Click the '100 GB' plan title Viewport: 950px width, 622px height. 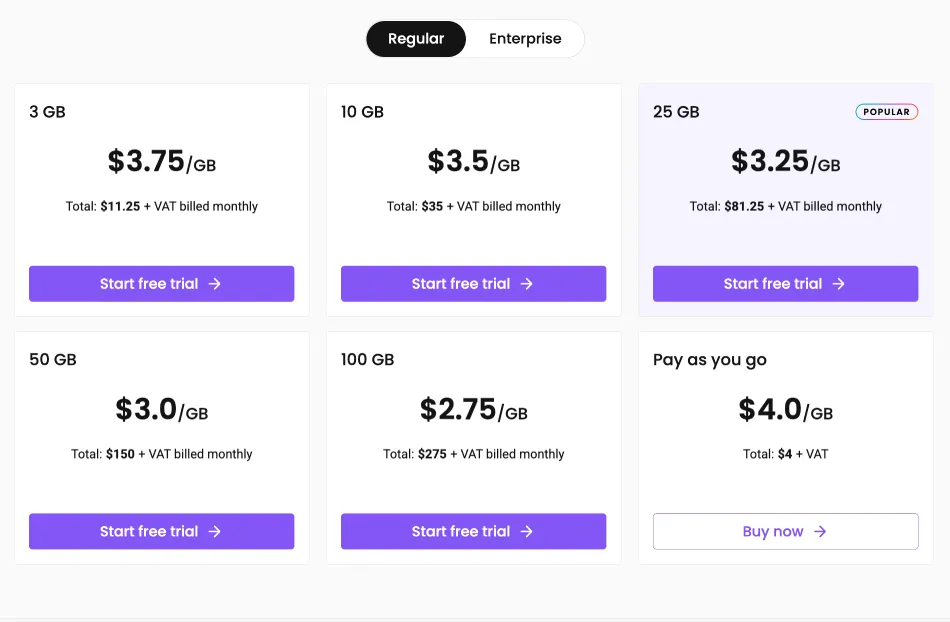tap(367, 360)
